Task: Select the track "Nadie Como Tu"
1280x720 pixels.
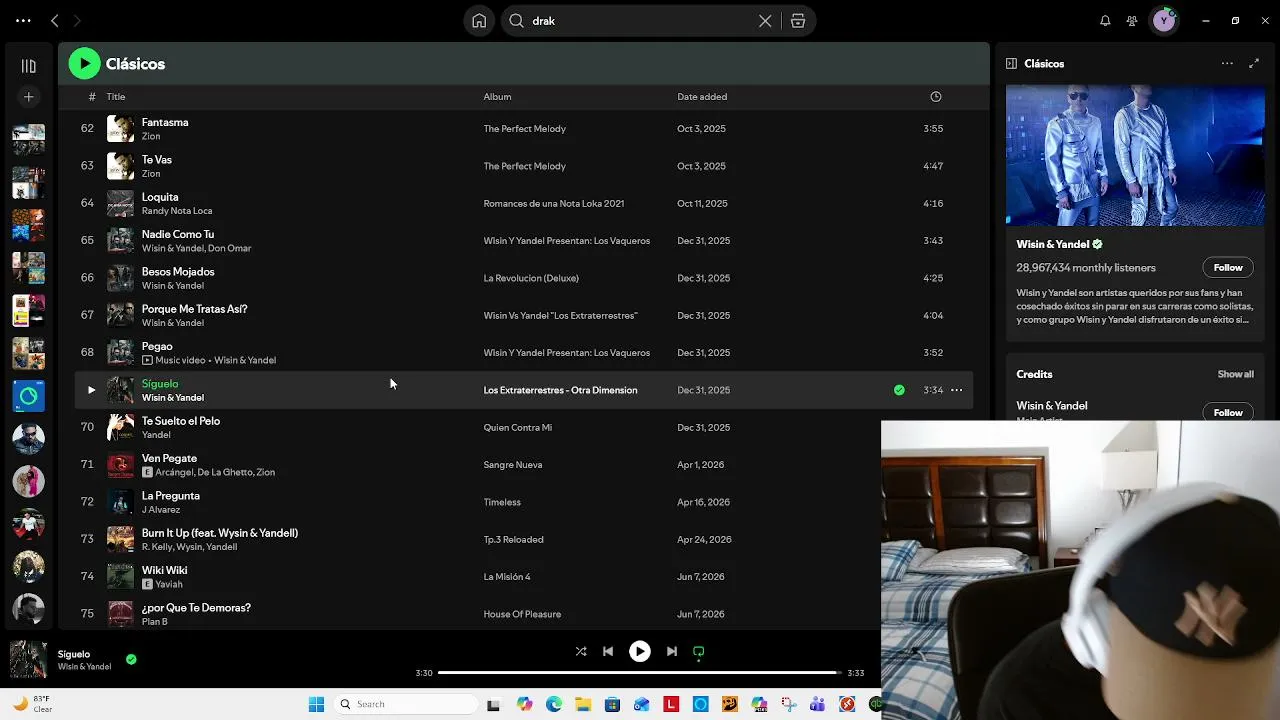Action: 178,235
